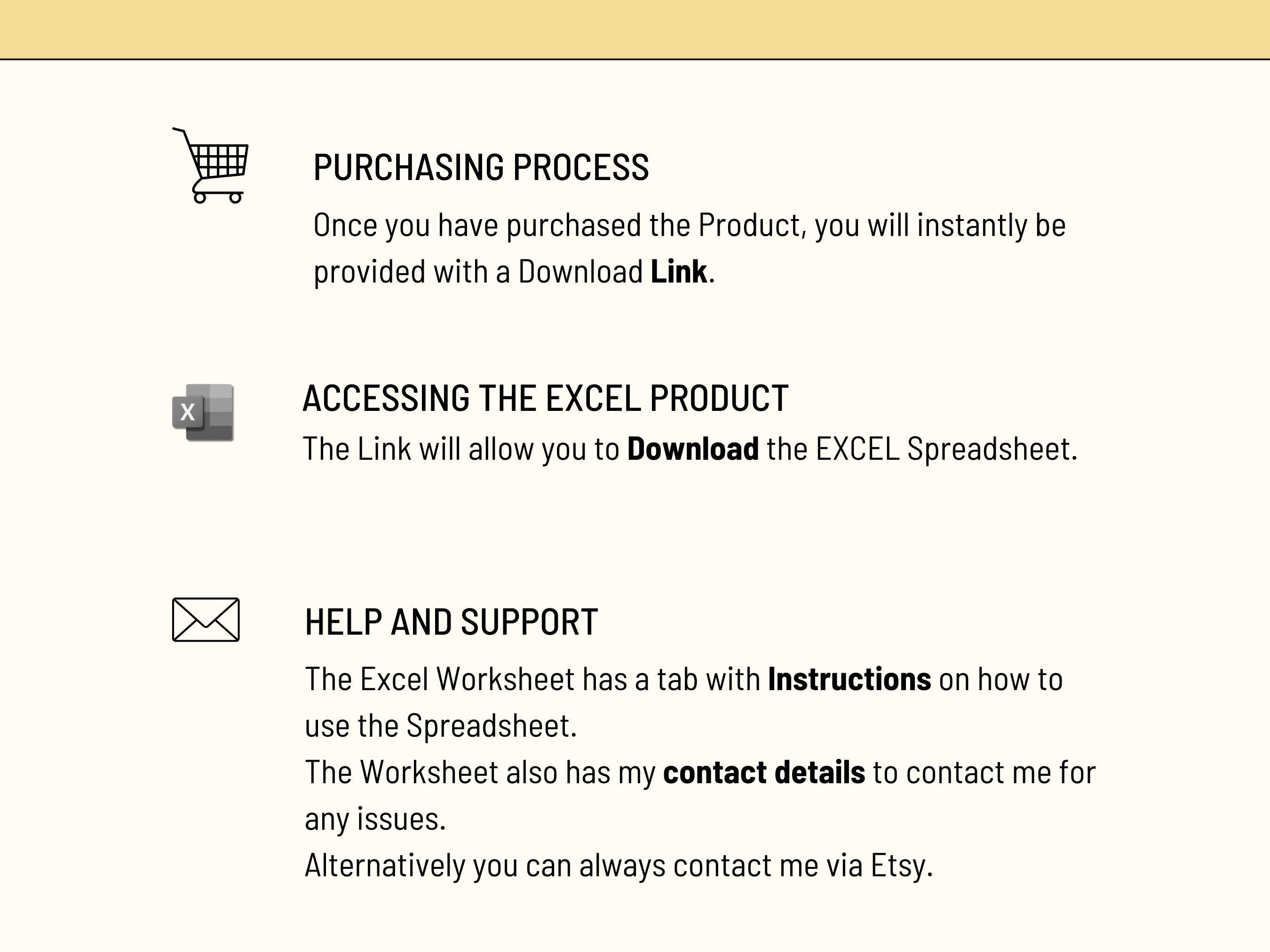Click the bold word Link

(679, 271)
